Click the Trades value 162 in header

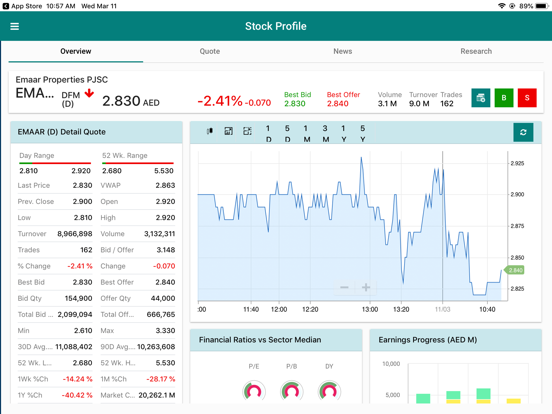click(x=447, y=104)
